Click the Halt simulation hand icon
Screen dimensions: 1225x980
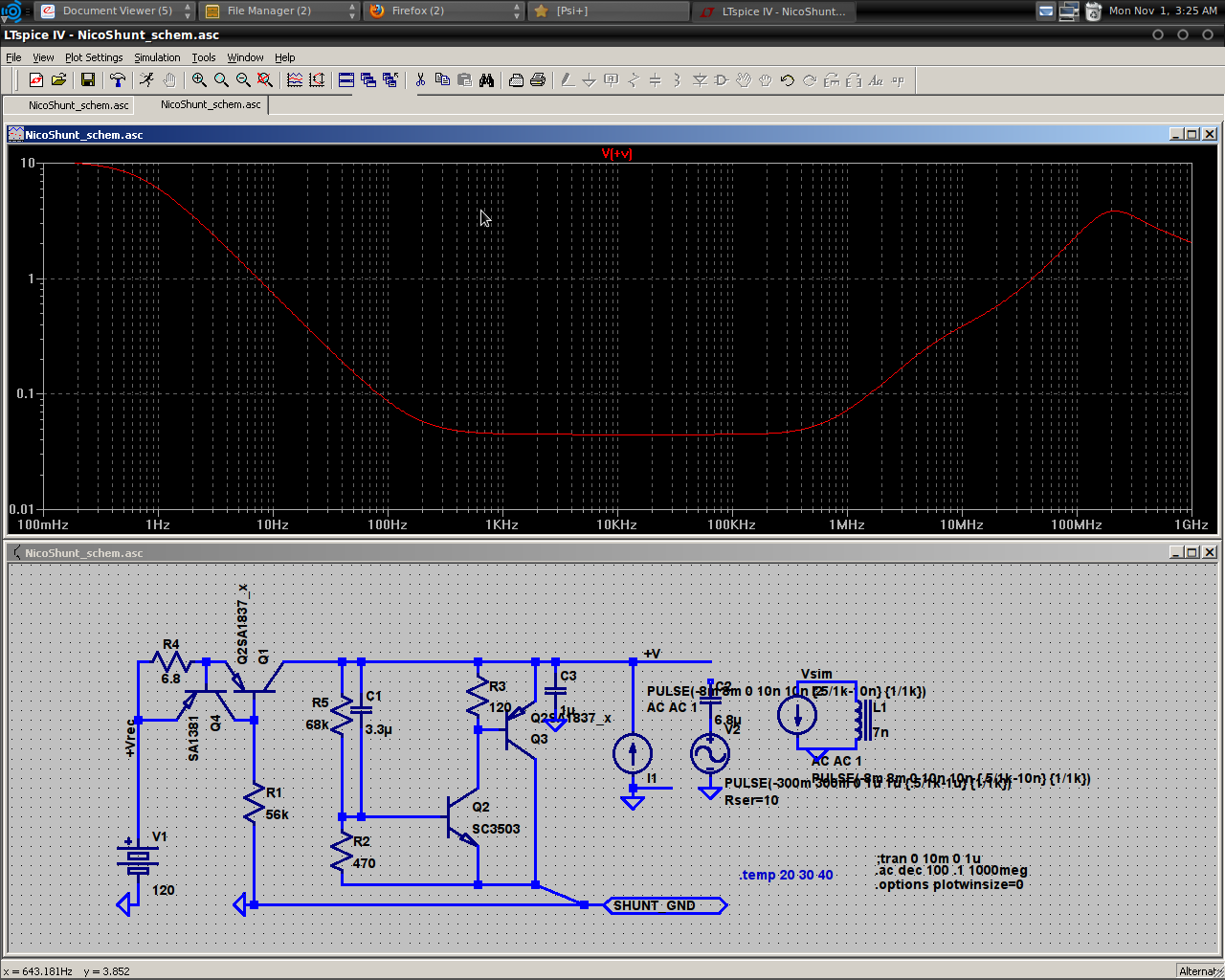tap(168, 80)
